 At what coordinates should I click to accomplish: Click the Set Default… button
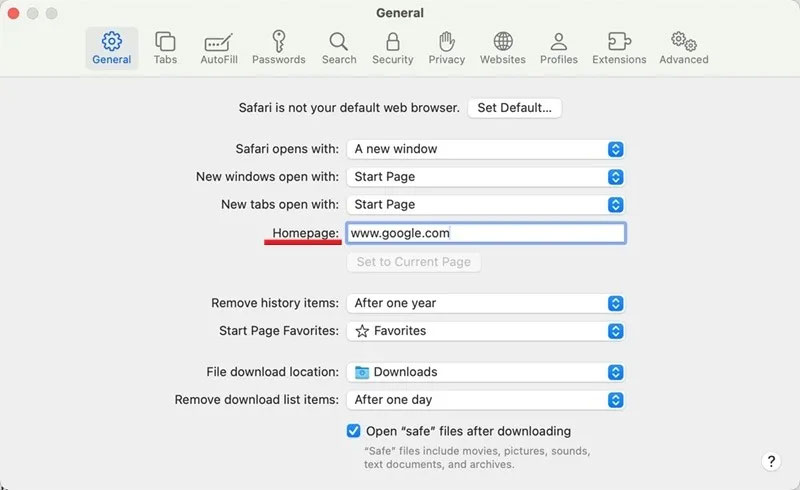click(x=514, y=108)
